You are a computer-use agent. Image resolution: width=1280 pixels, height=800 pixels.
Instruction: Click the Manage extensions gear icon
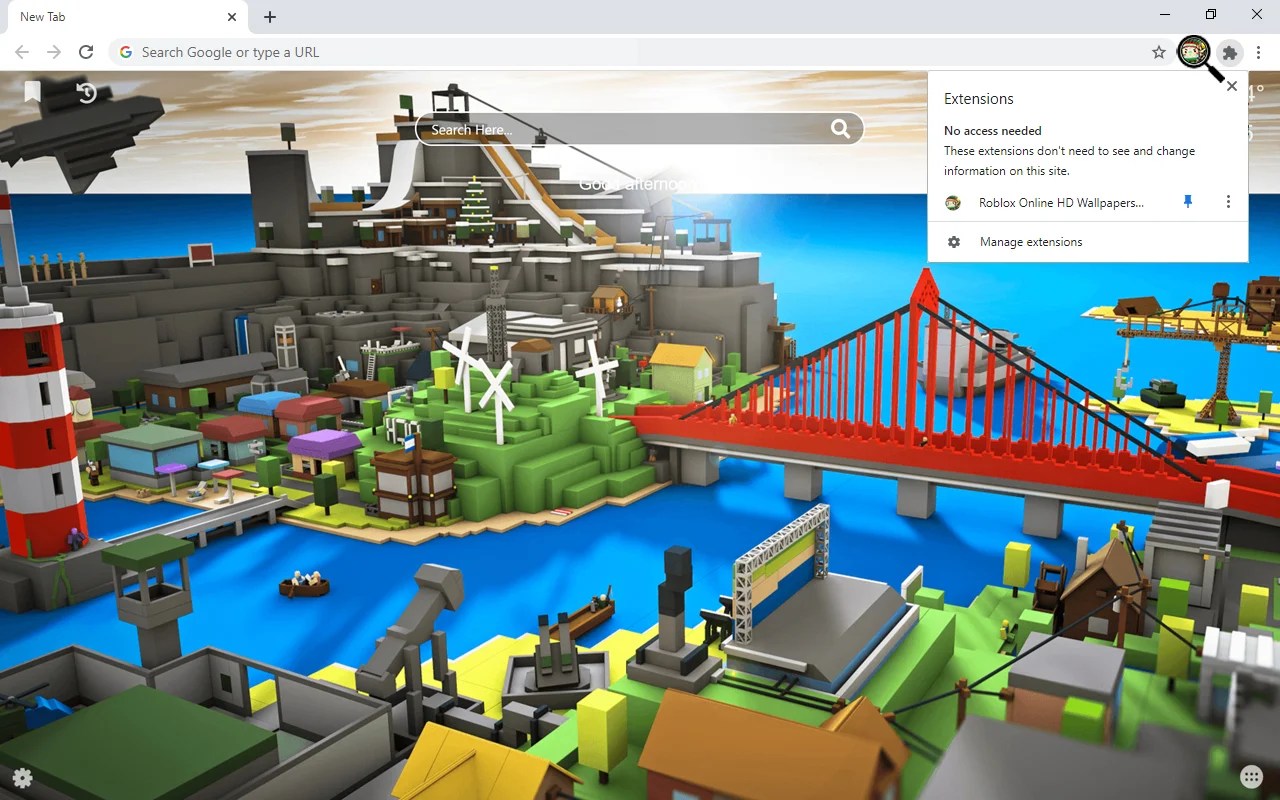pyautogui.click(x=954, y=242)
